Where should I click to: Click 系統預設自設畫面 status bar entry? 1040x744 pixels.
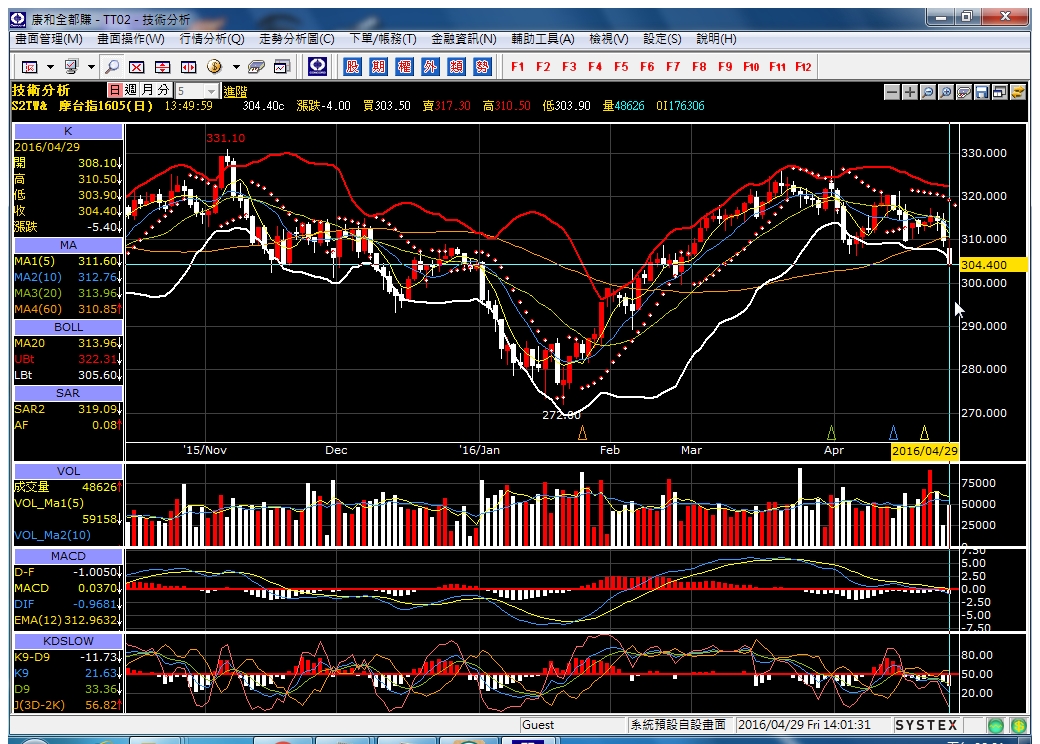[x=678, y=725]
